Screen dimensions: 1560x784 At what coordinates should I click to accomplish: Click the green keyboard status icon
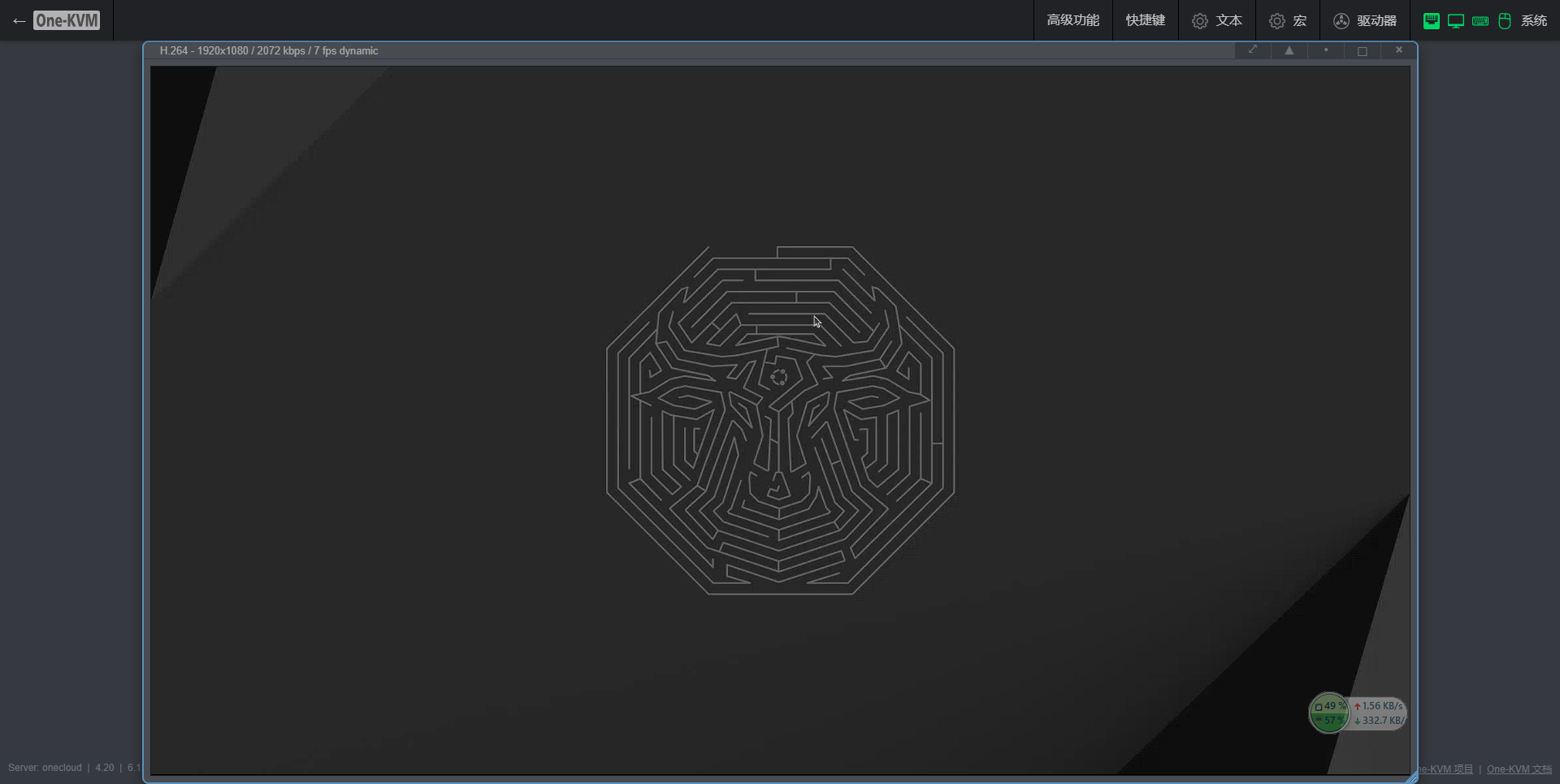(1480, 21)
